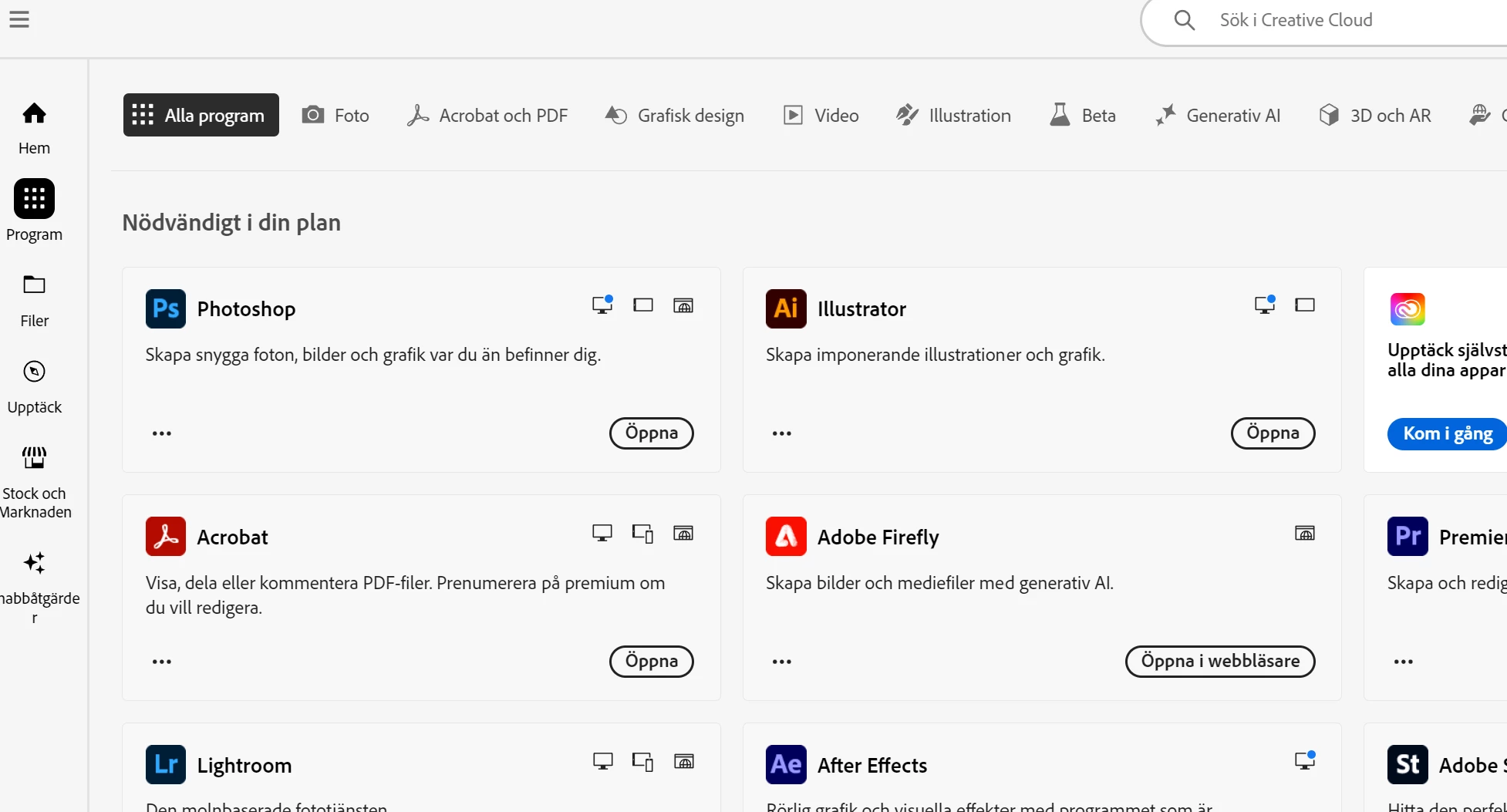
Task: Click Photoshop tablet platform icon
Action: (643, 305)
